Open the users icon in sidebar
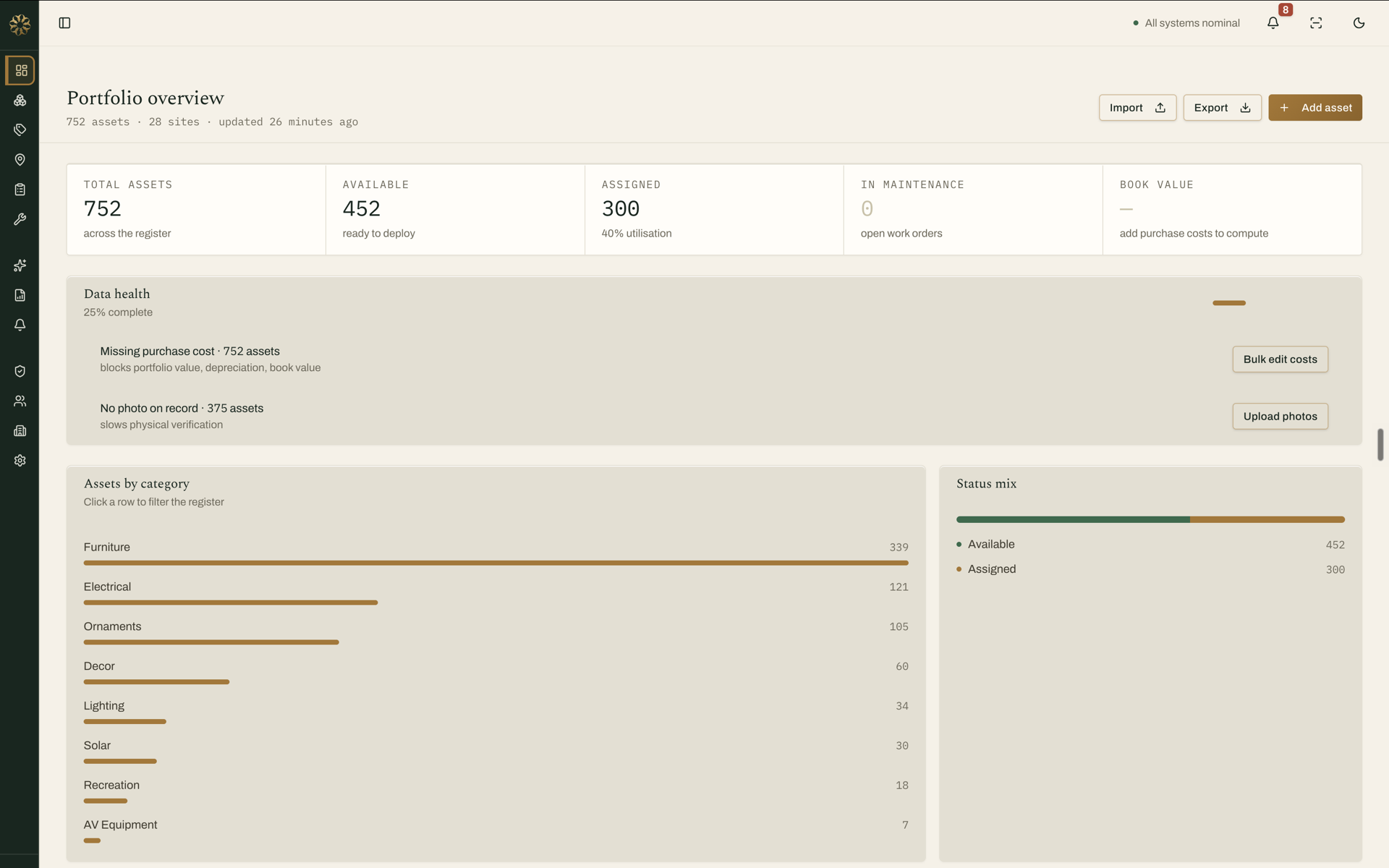 coord(20,401)
